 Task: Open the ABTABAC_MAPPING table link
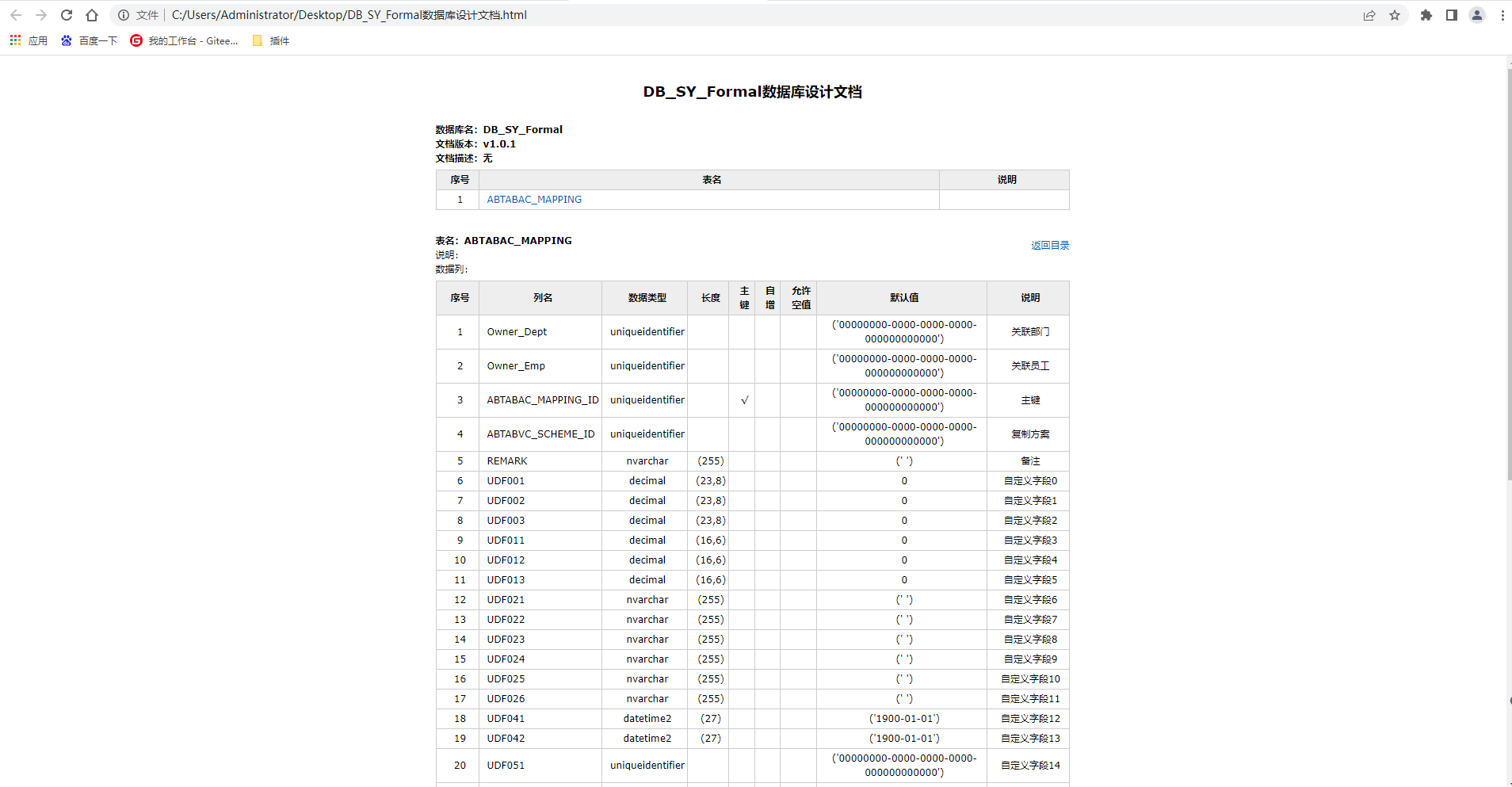pos(534,200)
